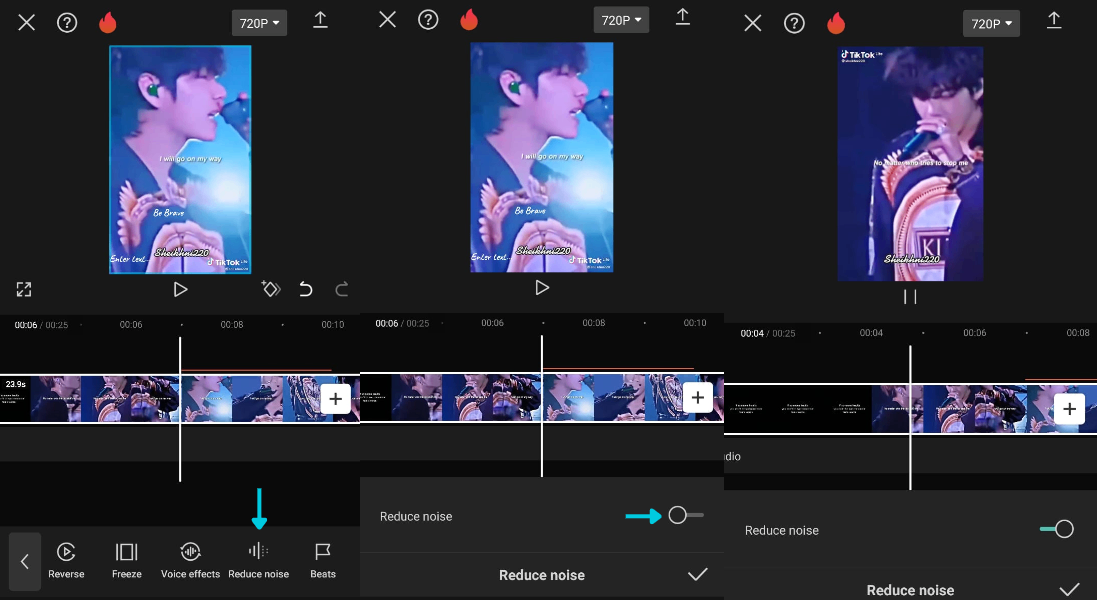Viewport: 1100px width, 600px height.
Task: Open the Beats tool
Action: pos(323,561)
